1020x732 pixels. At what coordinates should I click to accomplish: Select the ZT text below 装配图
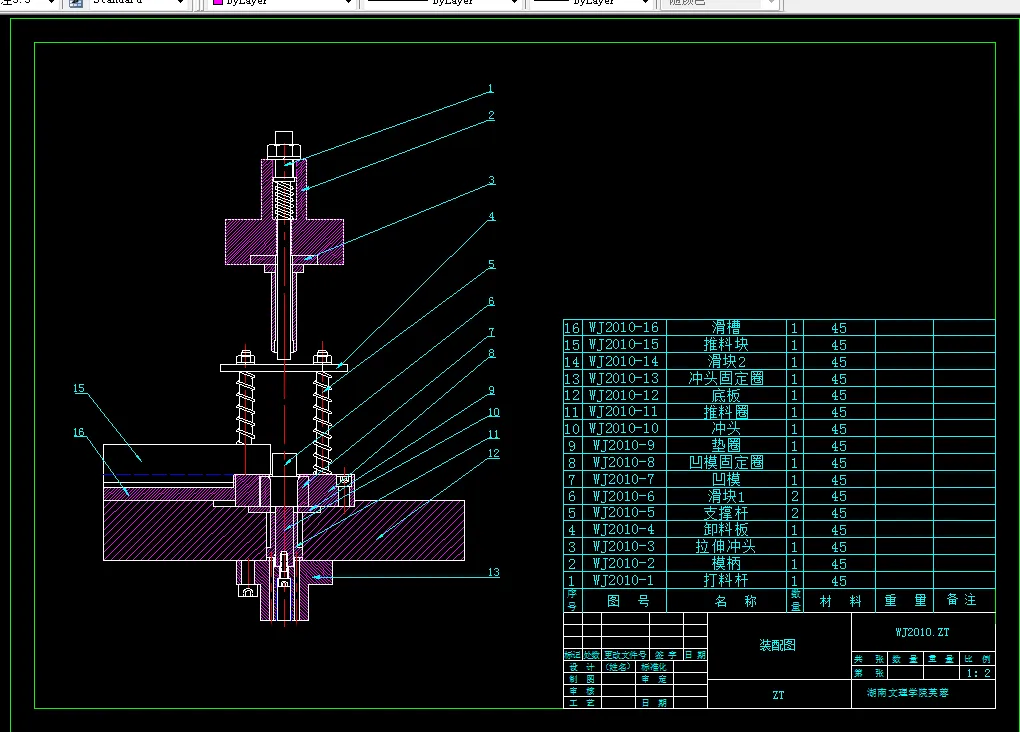pos(778,695)
